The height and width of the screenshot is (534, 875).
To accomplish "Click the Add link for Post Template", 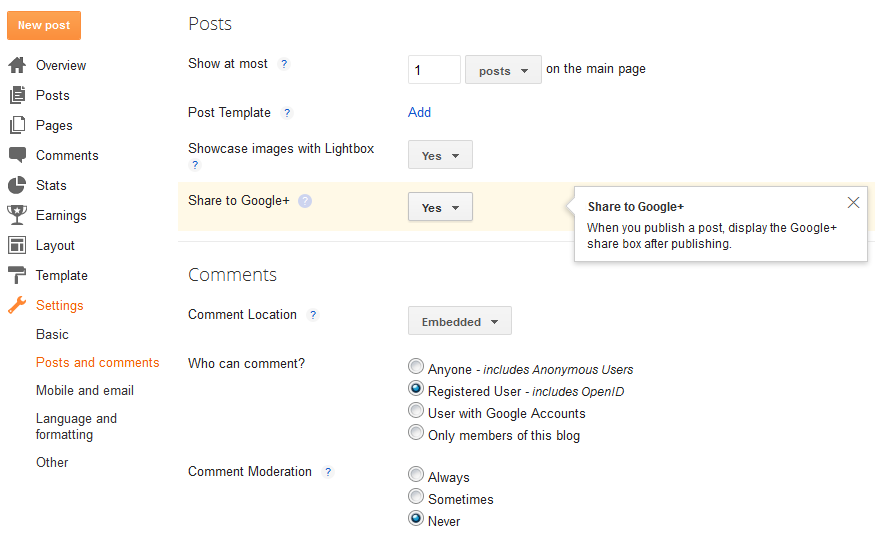I will [x=419, y=113].
